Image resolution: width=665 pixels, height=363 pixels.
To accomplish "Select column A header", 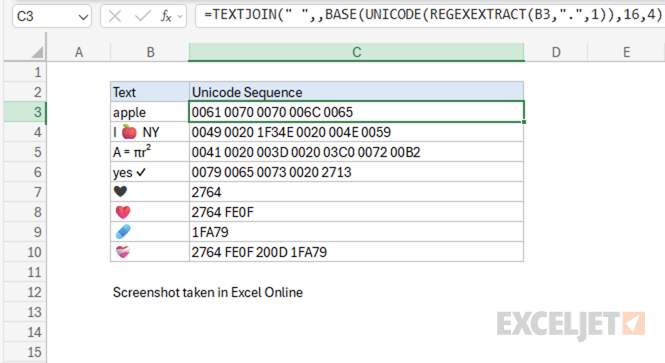I will coord(78,52).
